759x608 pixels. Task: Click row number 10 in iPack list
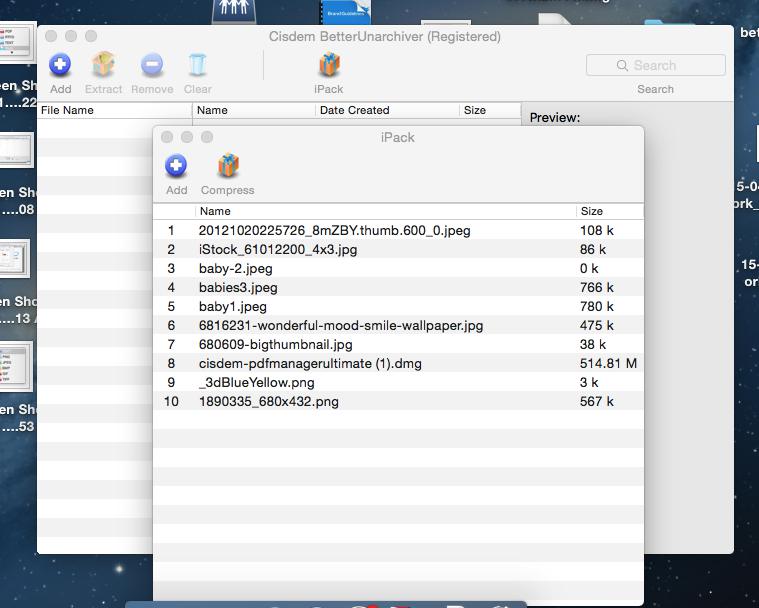point(171,401)
